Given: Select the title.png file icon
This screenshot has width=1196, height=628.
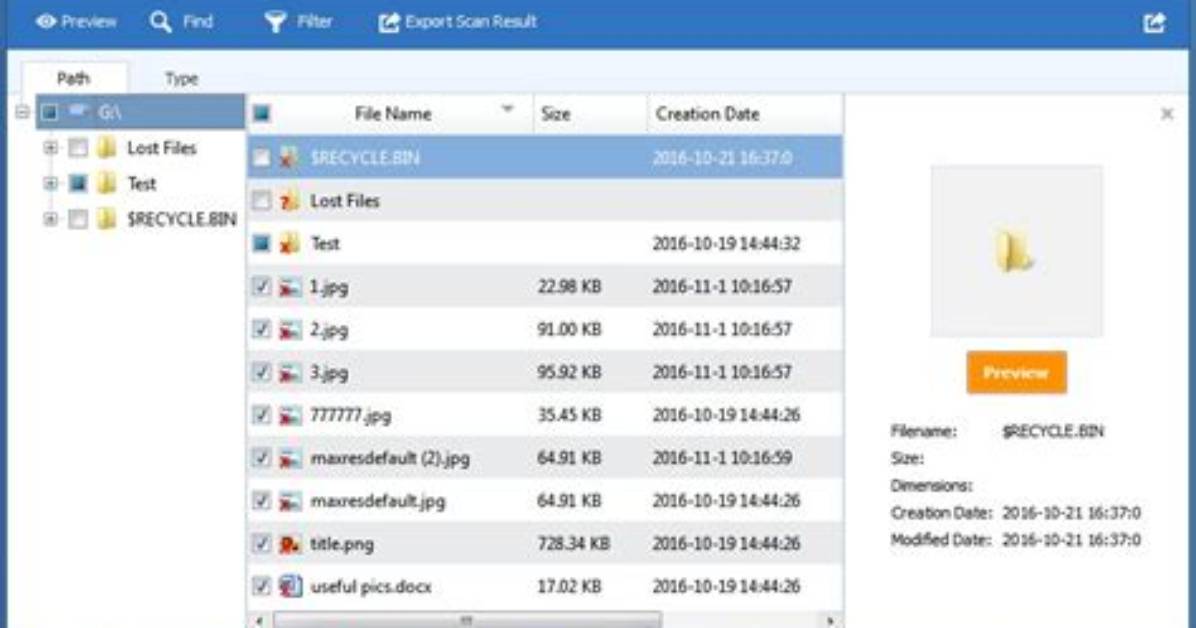Looking at the screenshot, I should click(289, 544).
